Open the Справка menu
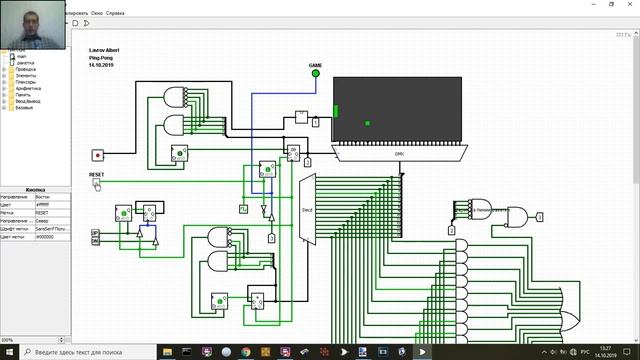640x360 pixels. tap(115, 13)
